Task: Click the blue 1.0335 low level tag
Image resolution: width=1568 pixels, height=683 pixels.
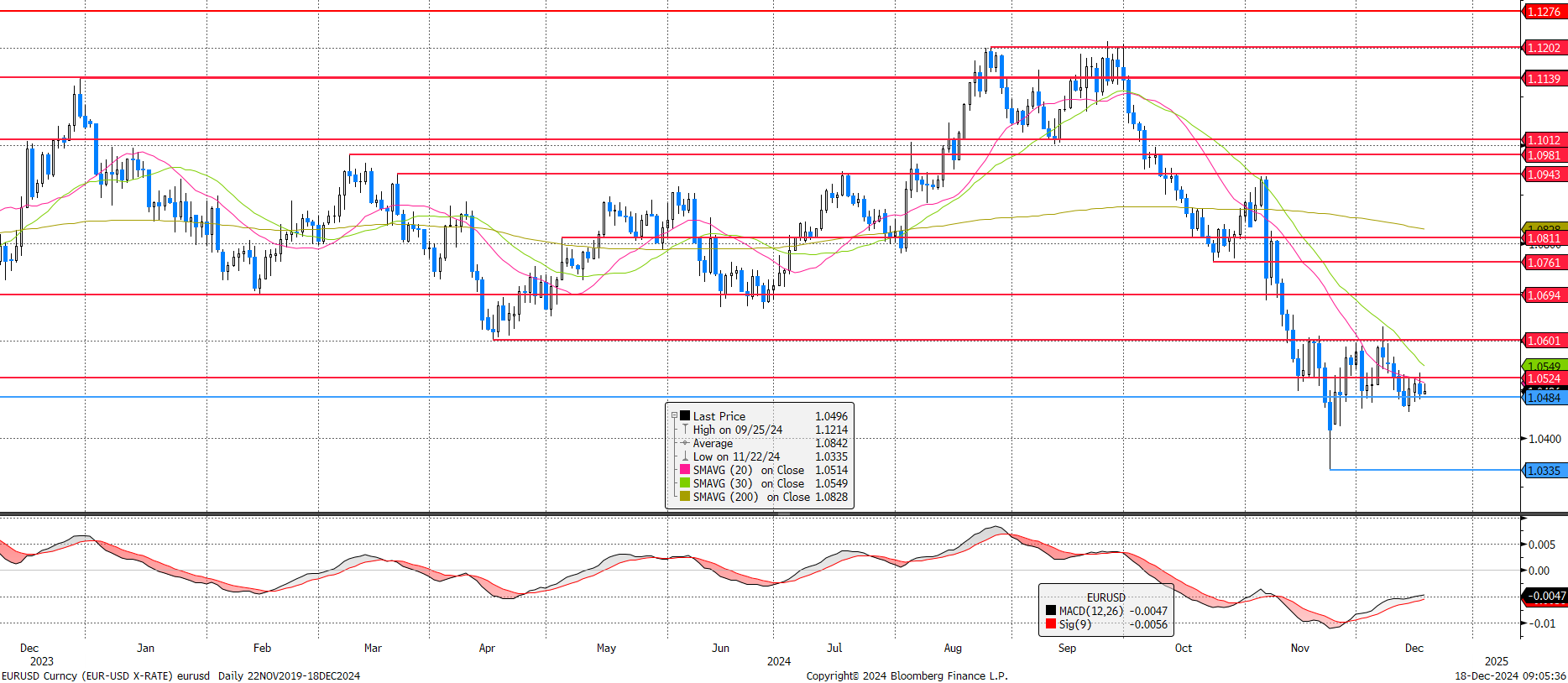Action: [1544, 471]
